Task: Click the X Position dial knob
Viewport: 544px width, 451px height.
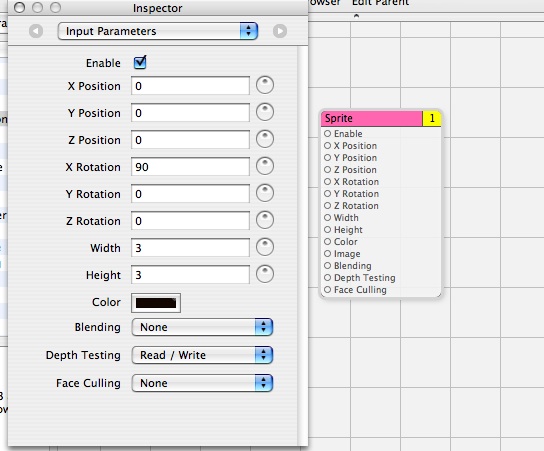Action: (265, 85)
